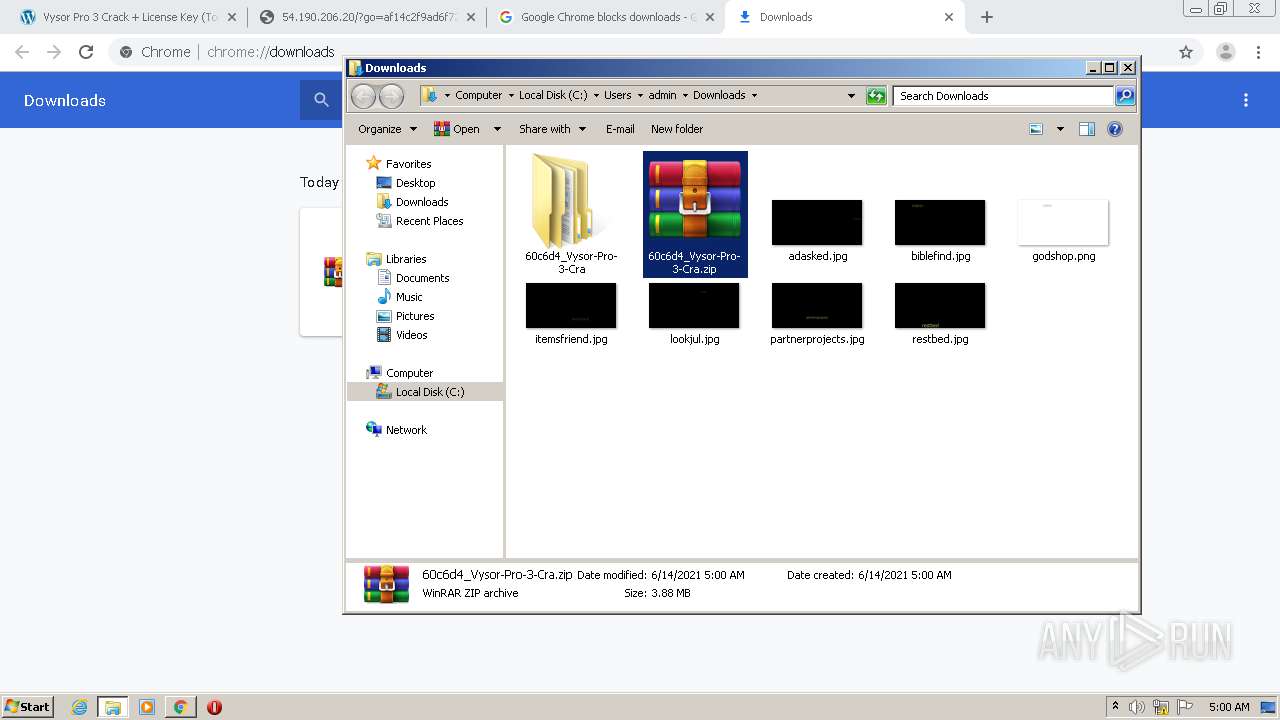Open Explorer help icon
Screen dimensions: 1280x720
pos(1115,129)
